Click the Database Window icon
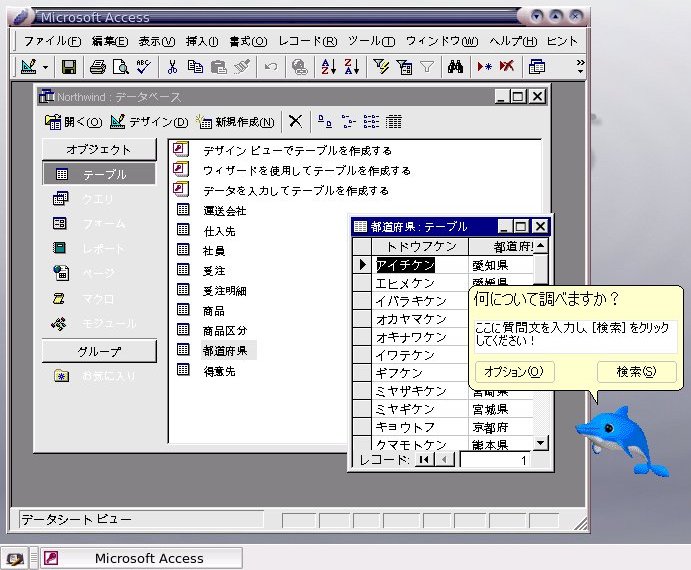This screenshot has width=691, height=570. [x=536, y=67]
